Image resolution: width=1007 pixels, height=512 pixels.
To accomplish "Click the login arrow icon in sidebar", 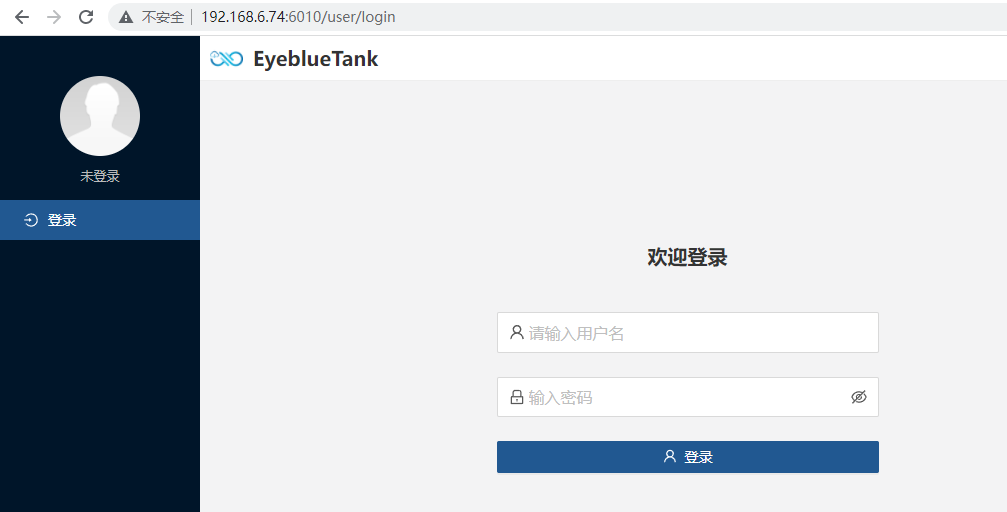I will [x=31, y=220].
